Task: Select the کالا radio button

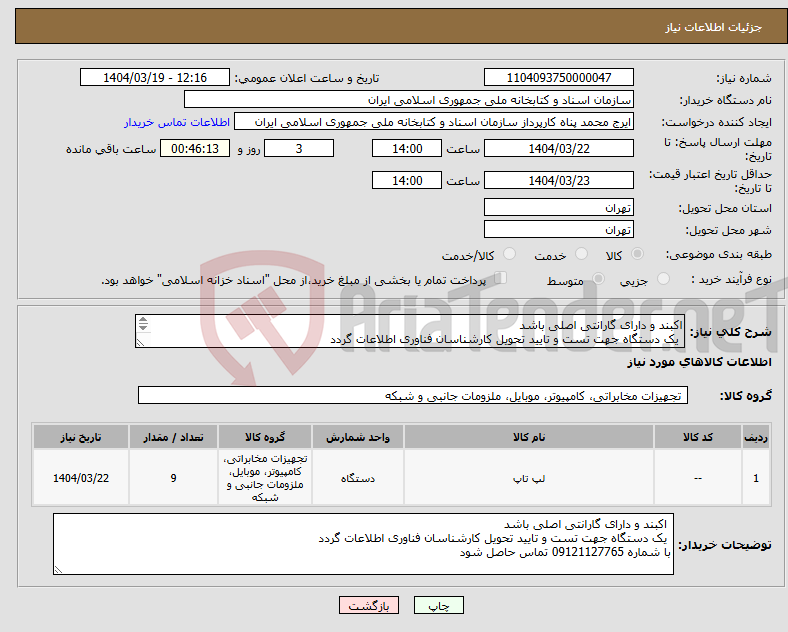Action: coord(637,254)
